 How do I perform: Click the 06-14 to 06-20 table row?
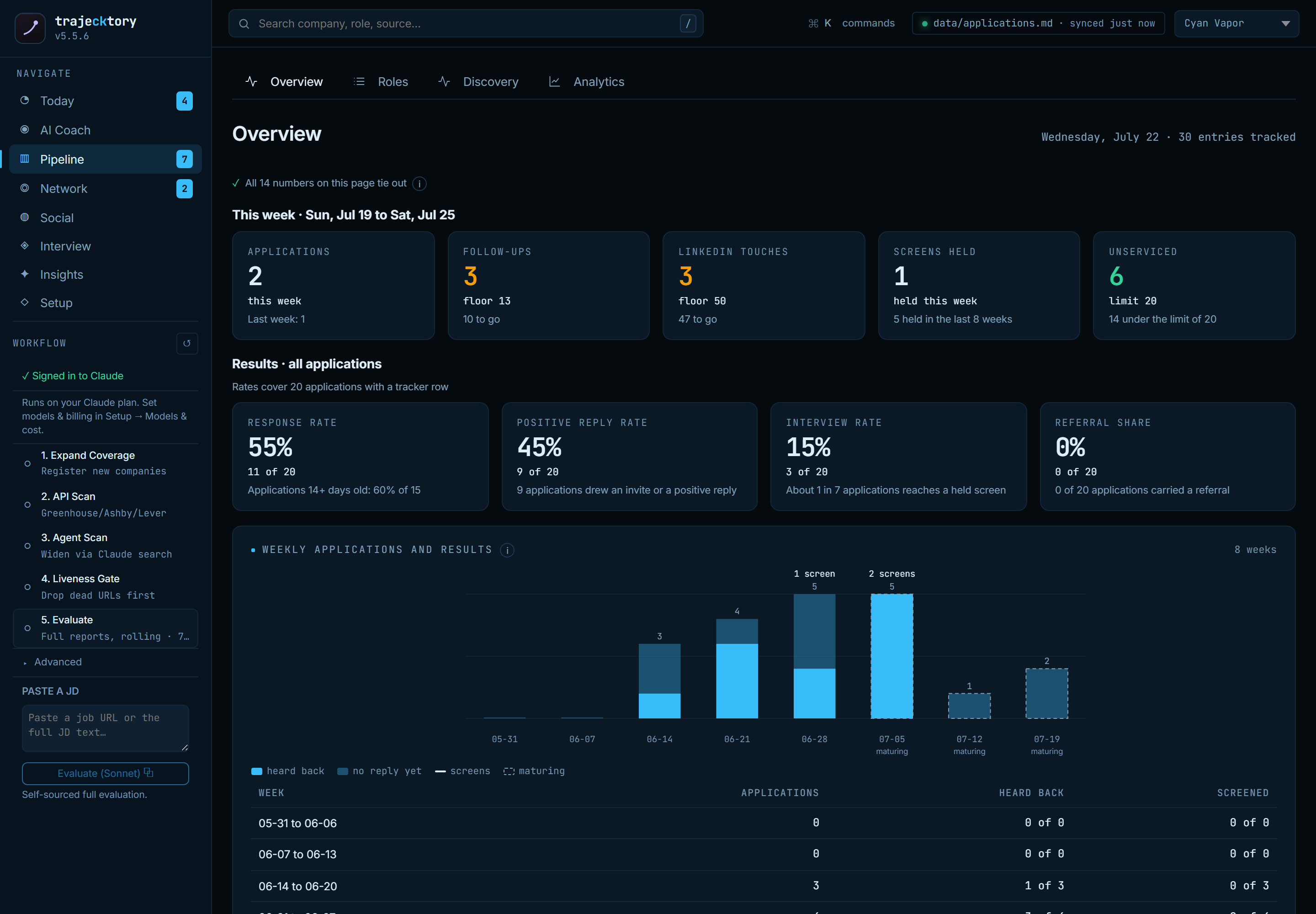(x=764, y=886)
